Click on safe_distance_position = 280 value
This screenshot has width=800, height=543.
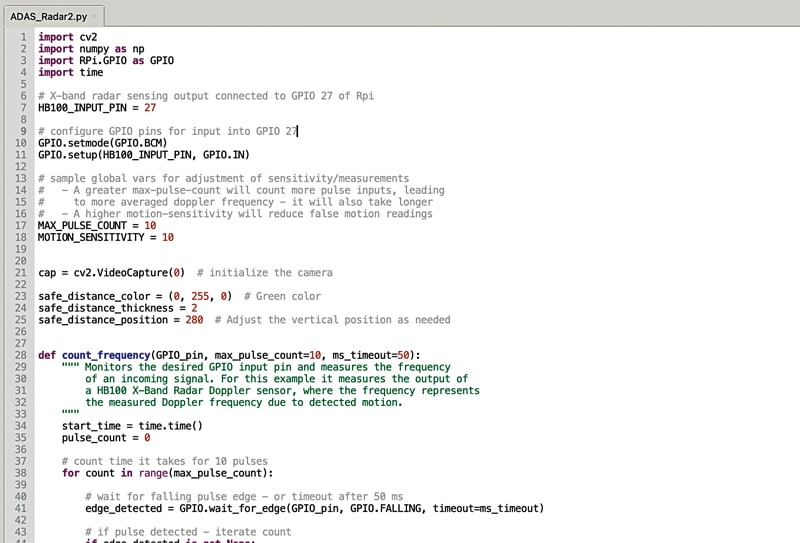(194, 320)
